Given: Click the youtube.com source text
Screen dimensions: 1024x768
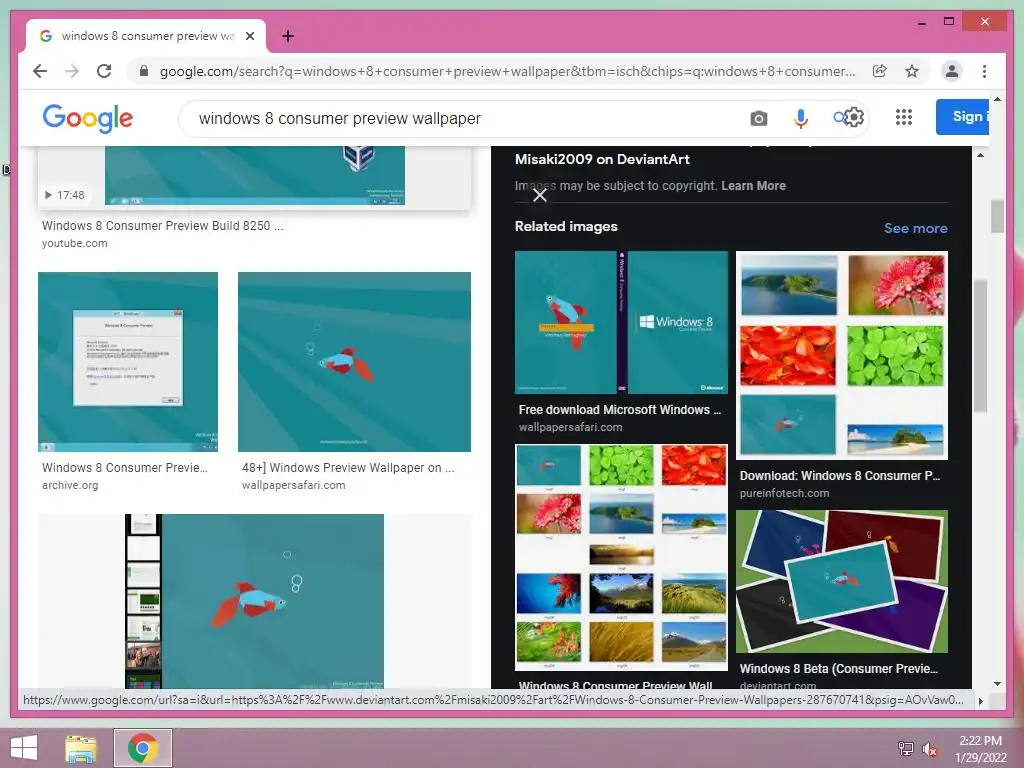Looking at the screenshot, I should click(74, 243).
